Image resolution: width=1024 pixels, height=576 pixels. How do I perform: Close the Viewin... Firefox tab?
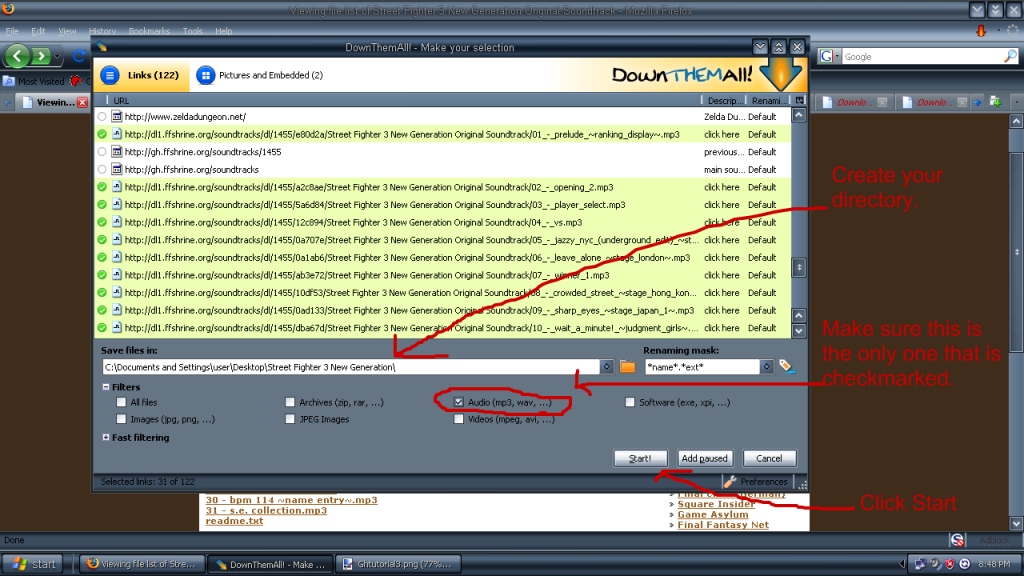(x=82, y=103)
